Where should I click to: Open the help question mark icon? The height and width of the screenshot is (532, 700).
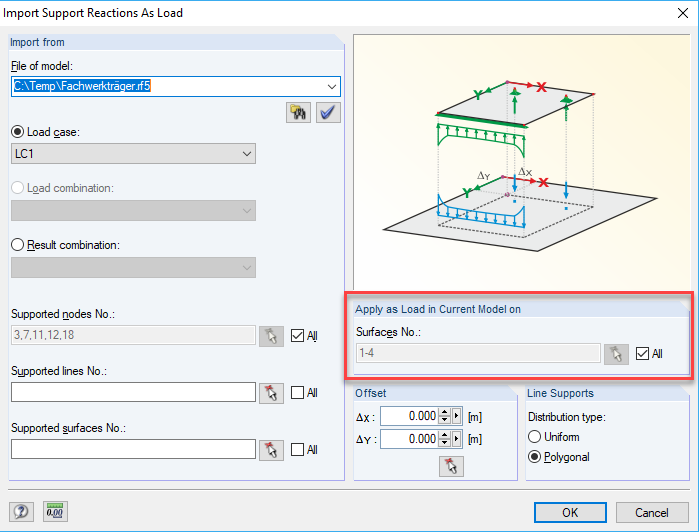coord(21,511)
